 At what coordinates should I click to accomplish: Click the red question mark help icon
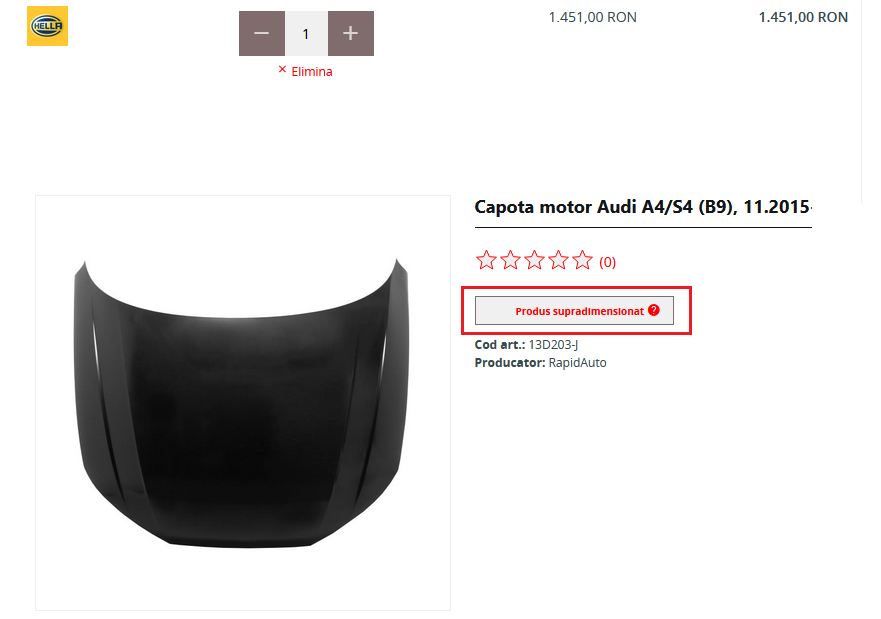pyautogui.click(x=654, y=310)
